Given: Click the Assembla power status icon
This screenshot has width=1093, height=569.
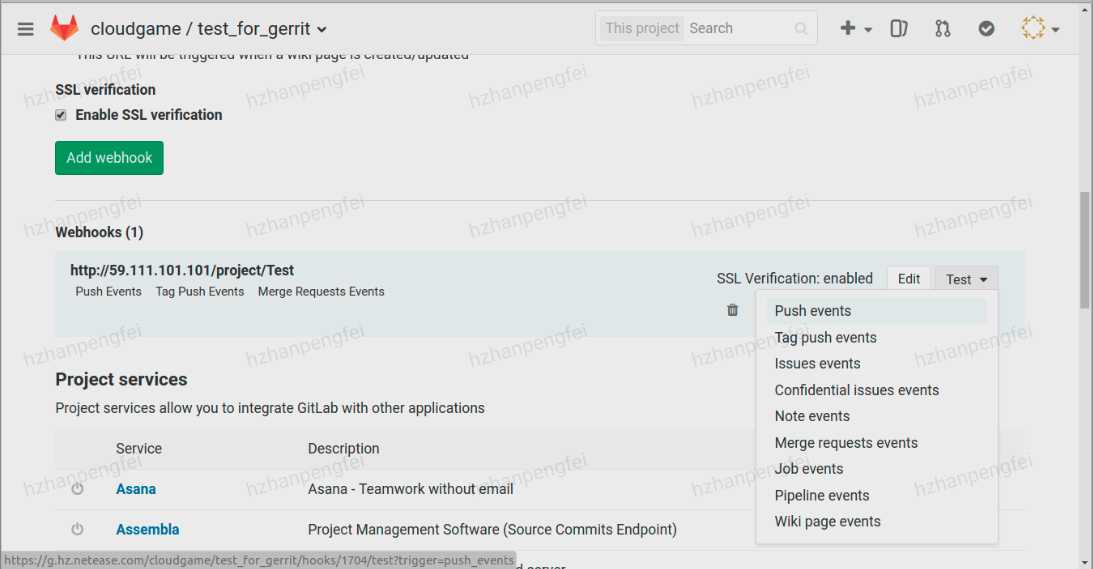Looking at the screenshot, I should (77, 529).
